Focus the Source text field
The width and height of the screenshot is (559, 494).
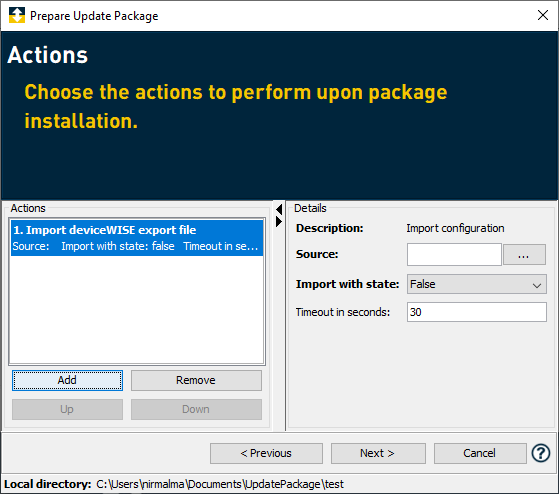point(454,254)
